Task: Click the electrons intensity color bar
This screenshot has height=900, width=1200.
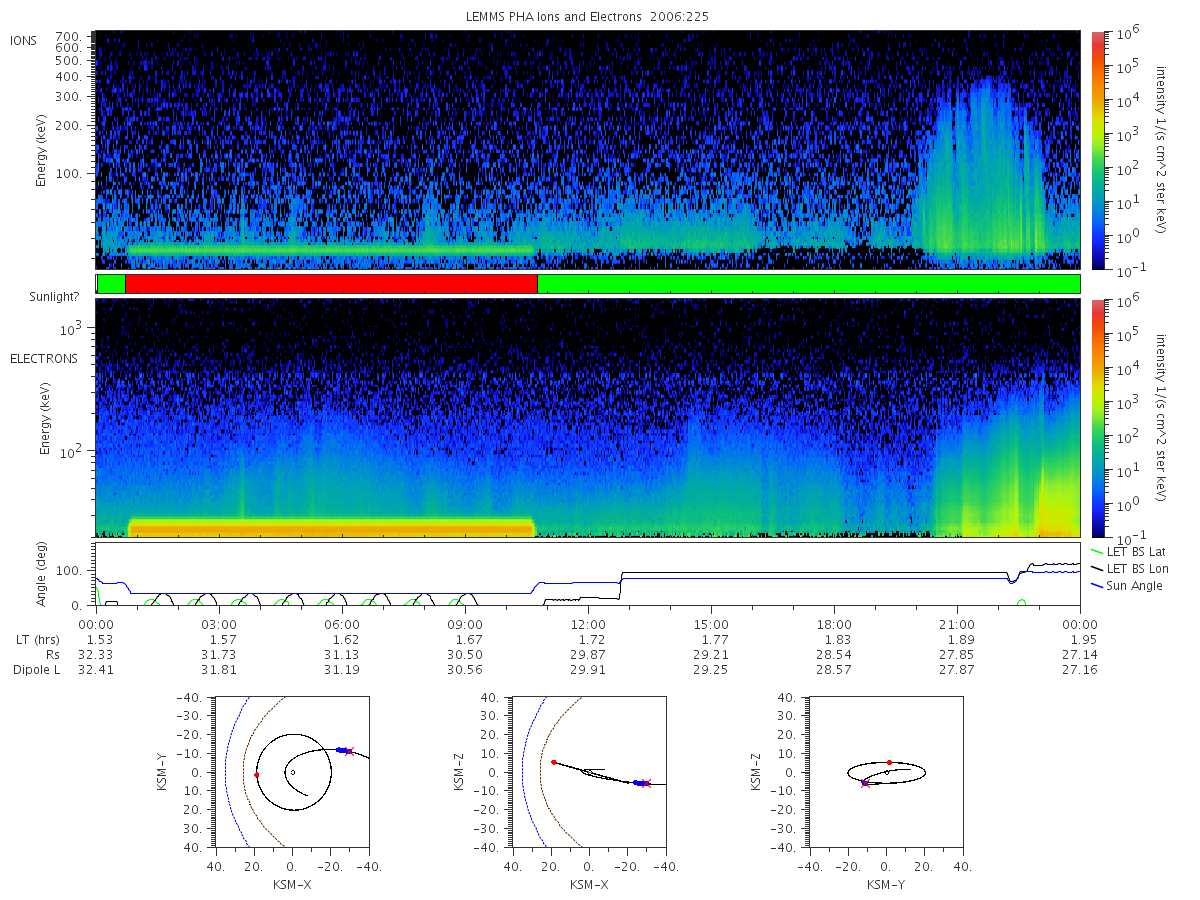Action: click(x=1097, y=417)
